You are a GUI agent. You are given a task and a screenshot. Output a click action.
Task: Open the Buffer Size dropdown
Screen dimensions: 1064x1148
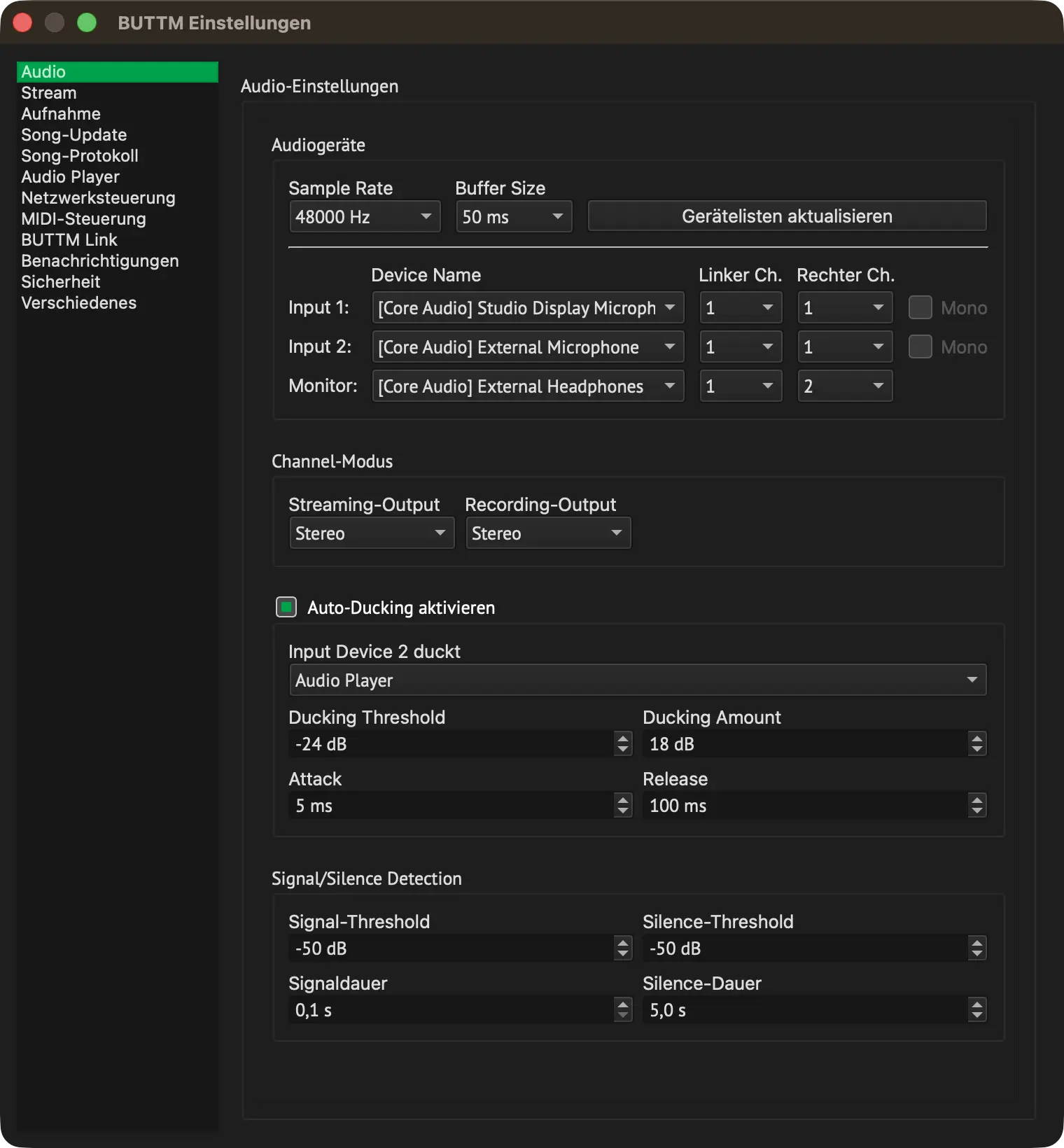(x=514, y=216)
